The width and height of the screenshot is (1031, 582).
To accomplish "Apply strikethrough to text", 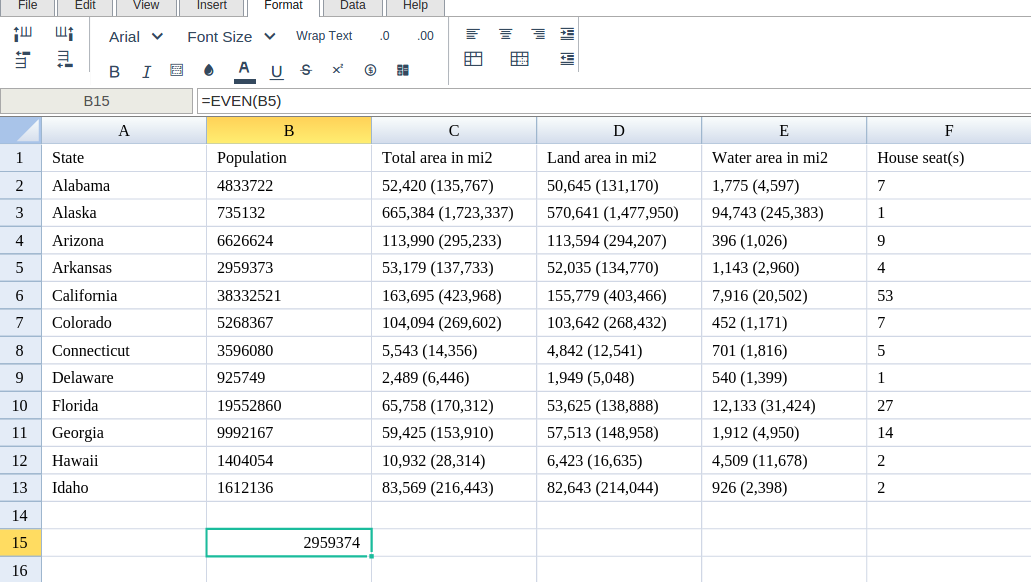I will coord(306,70).
